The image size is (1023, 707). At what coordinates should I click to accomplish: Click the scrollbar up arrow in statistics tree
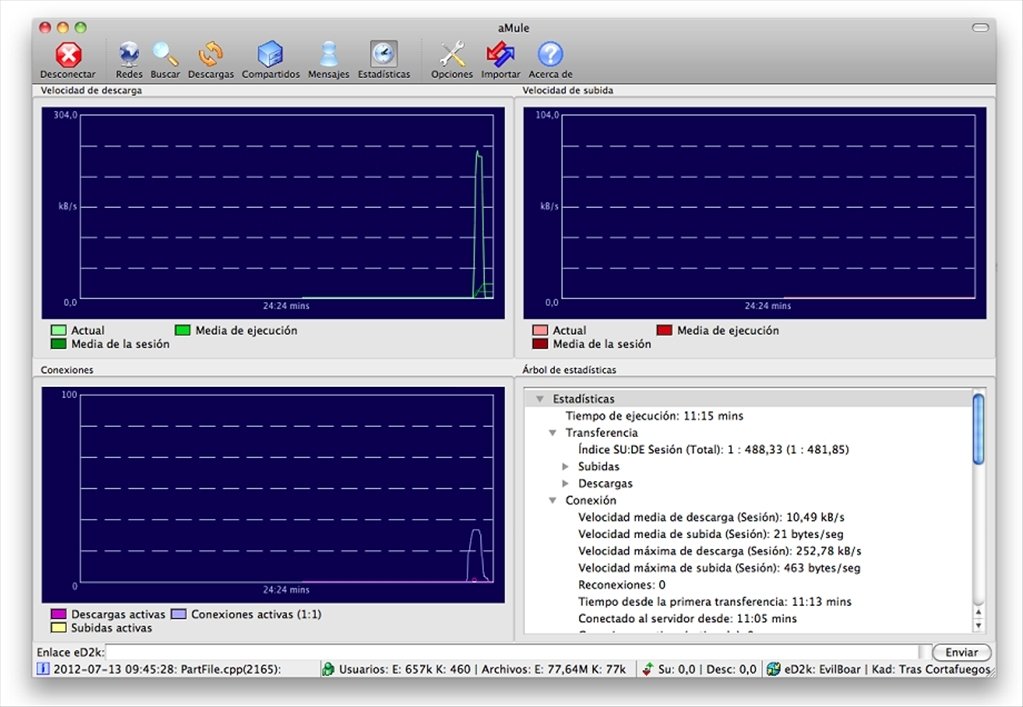coord(978,612)
